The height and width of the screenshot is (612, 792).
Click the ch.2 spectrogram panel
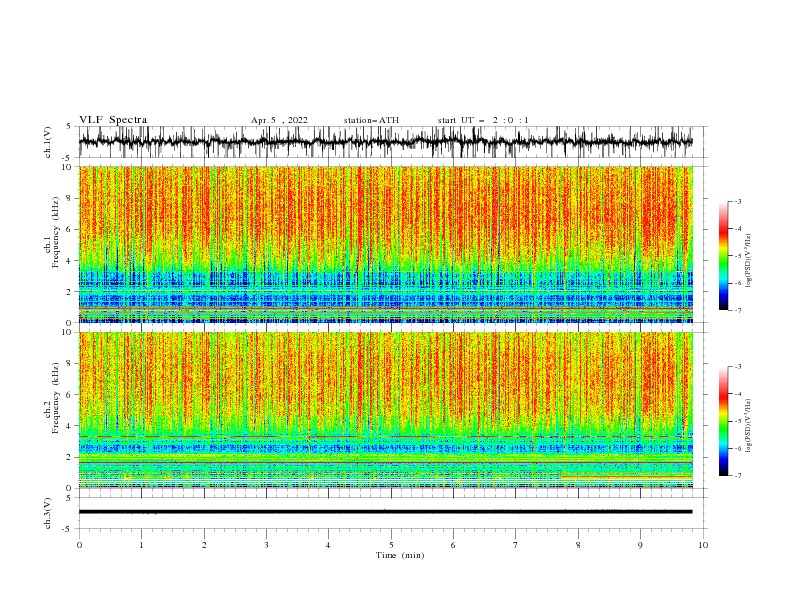pos(385,410)
